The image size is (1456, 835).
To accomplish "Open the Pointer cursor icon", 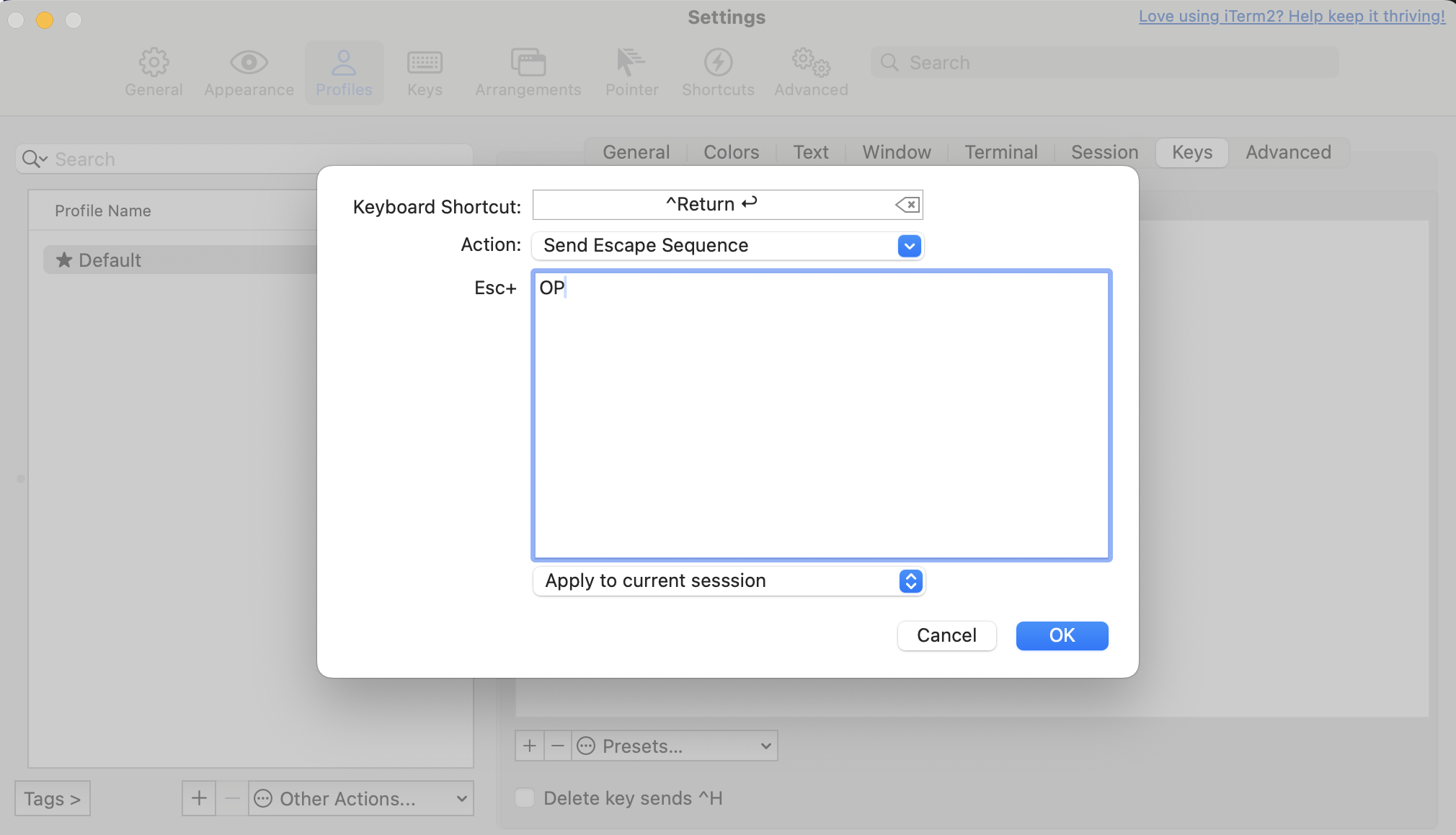I will [631, 63].
